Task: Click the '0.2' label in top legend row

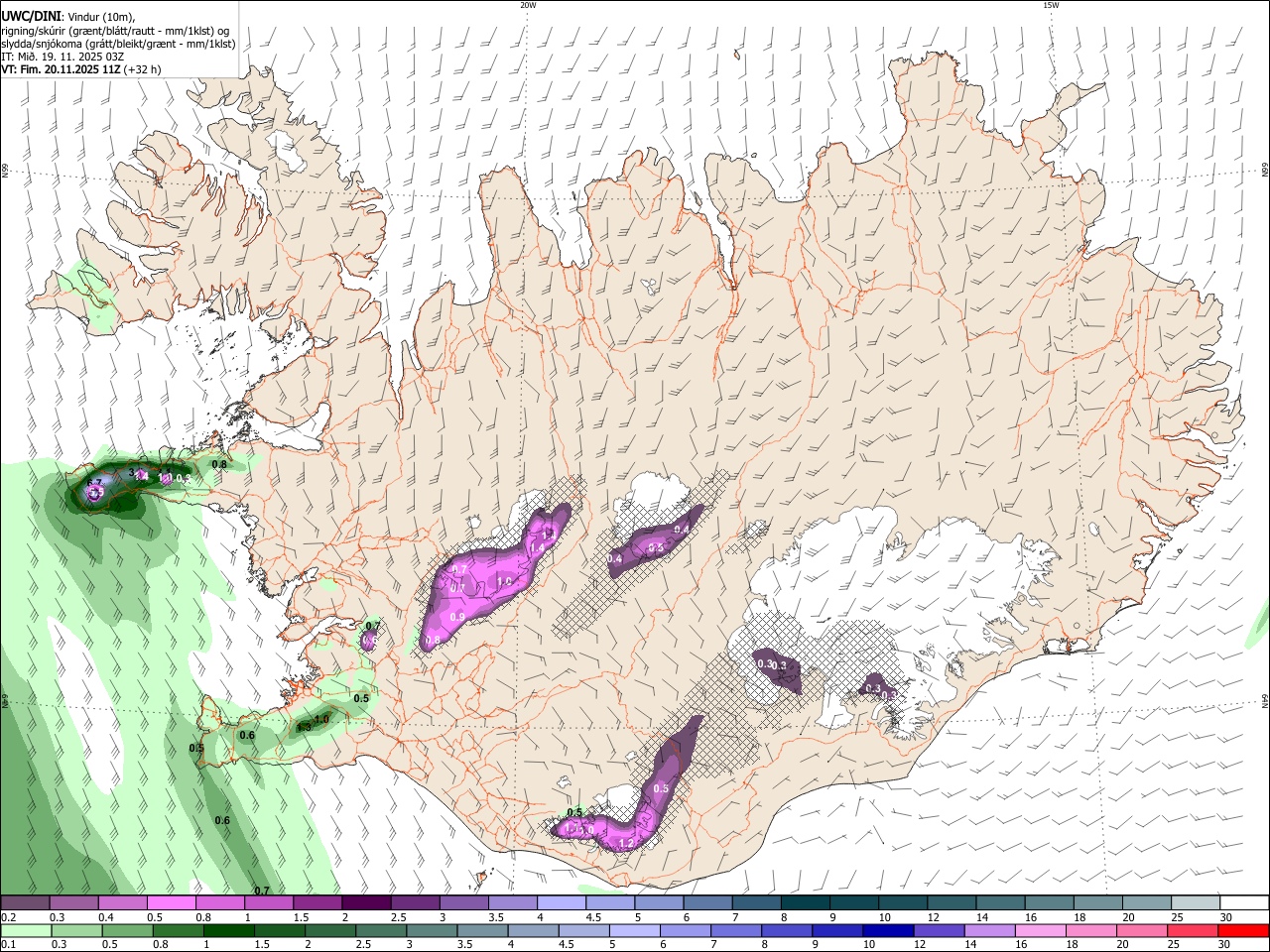Action: pos(9,917)
